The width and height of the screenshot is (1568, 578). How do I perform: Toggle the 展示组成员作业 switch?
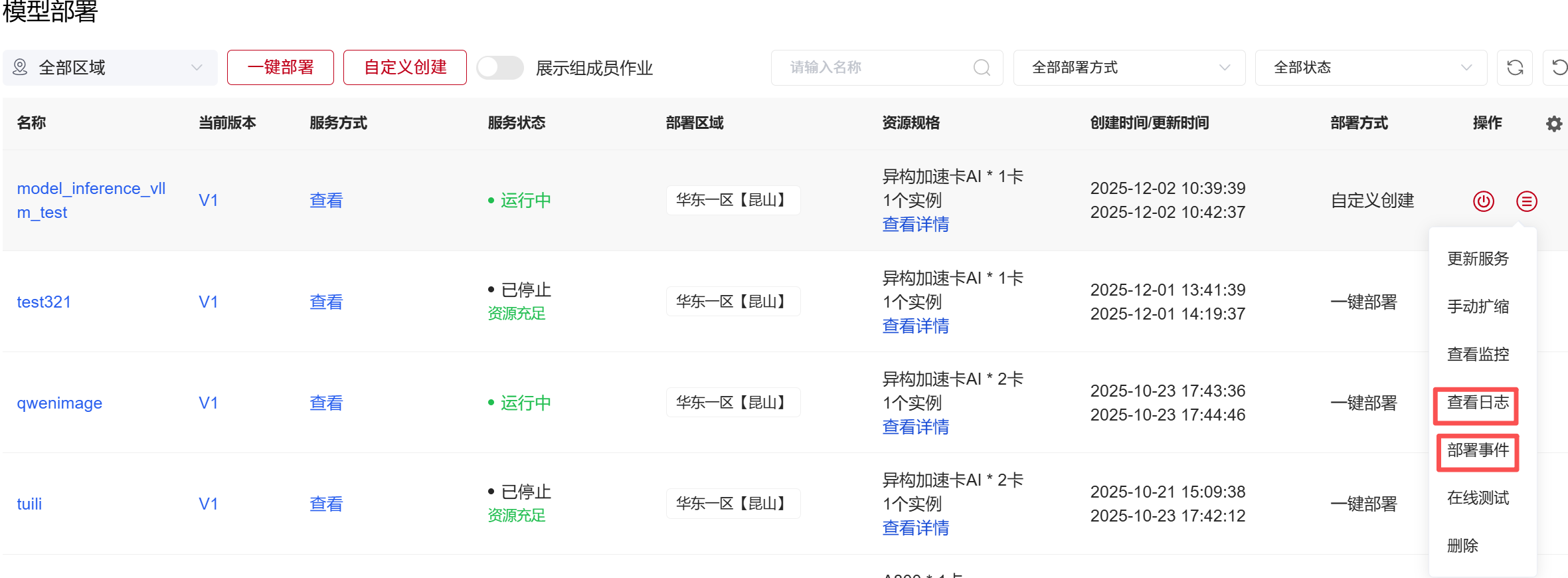(x=500, y=68)
